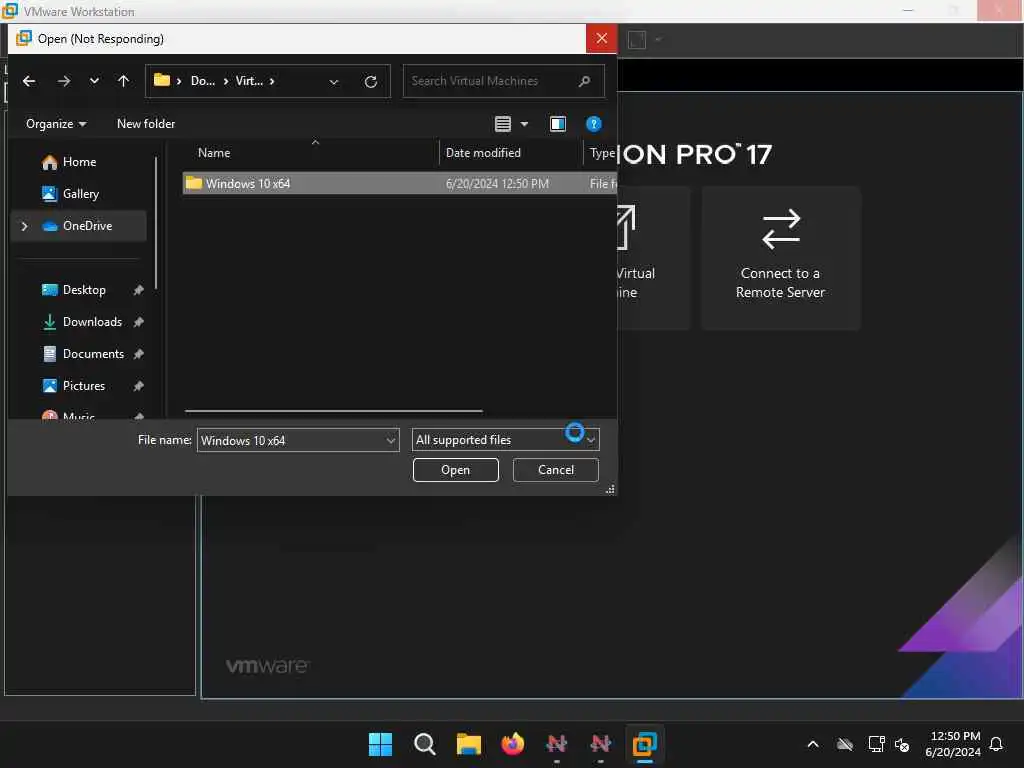Launch Firefox from the taskbar
Screen dimensions: 1024x768
coord(513,744)
